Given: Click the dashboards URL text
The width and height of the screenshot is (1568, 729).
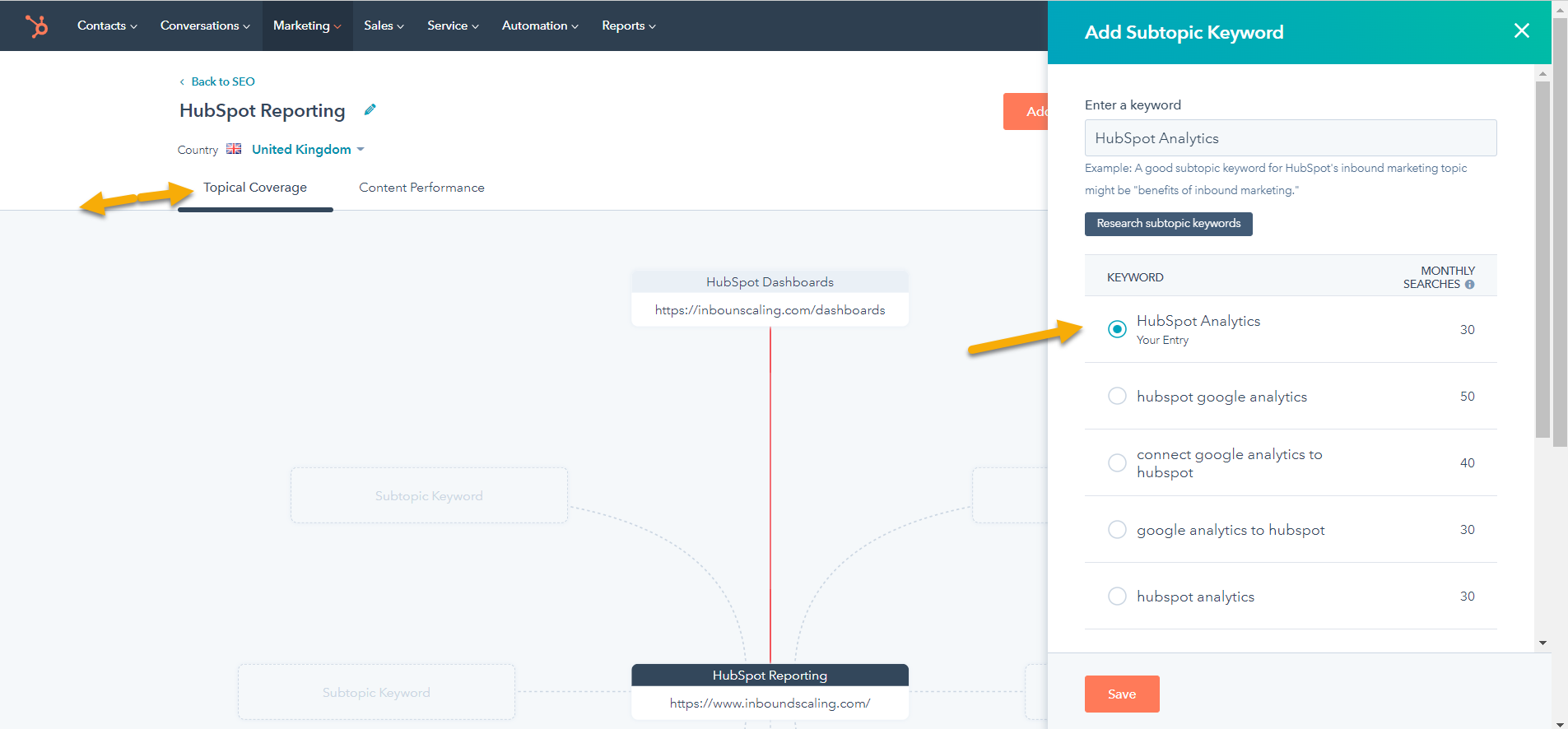Looking at the screenshot, I should [770, 310].
